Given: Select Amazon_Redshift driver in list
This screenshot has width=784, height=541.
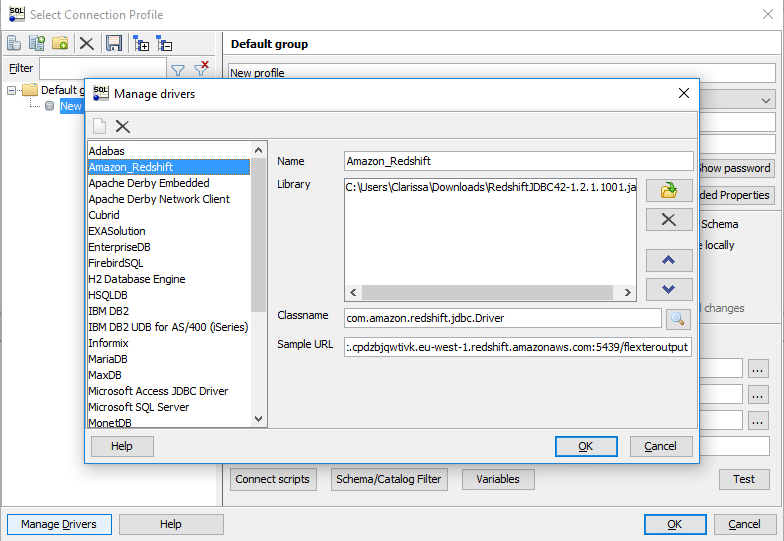Looking at the screenshot, I should 169,167.
